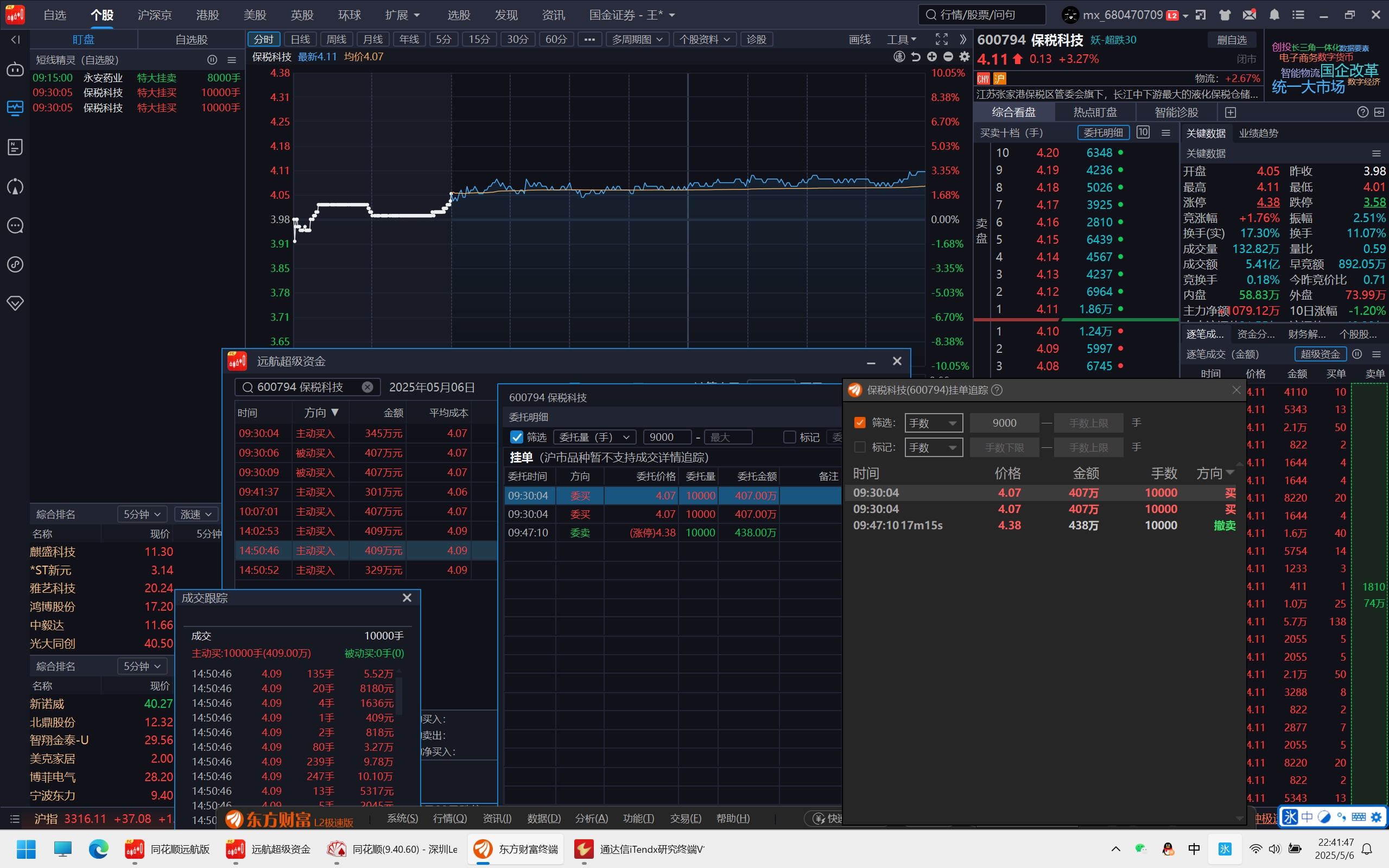
Task: Open the volume icon in system tray
Action: click(x=1274, y=848)
